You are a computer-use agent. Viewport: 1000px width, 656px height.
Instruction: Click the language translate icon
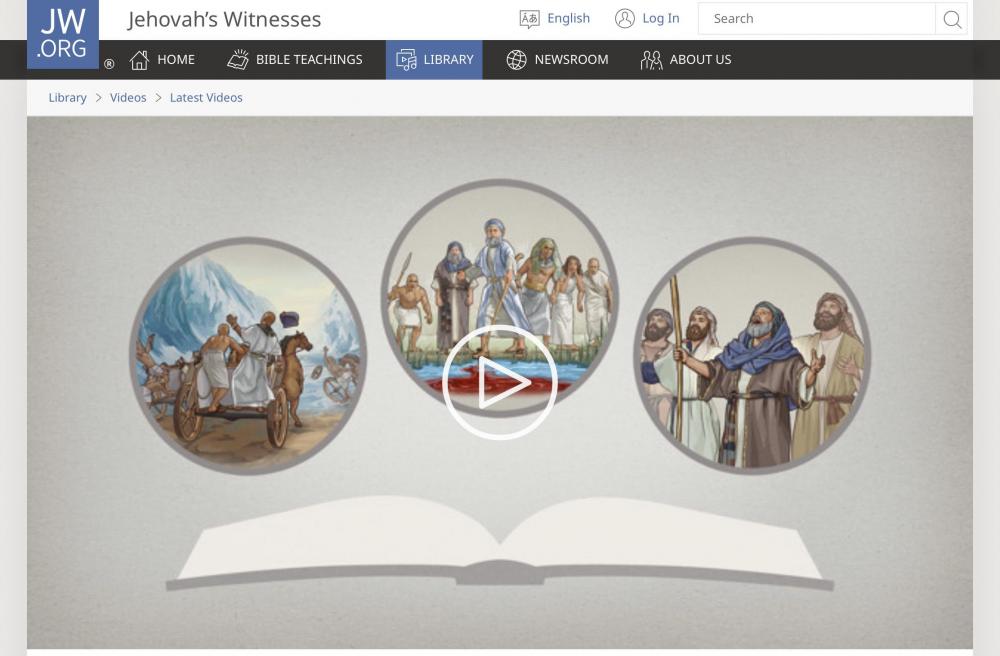pos(529,19)
